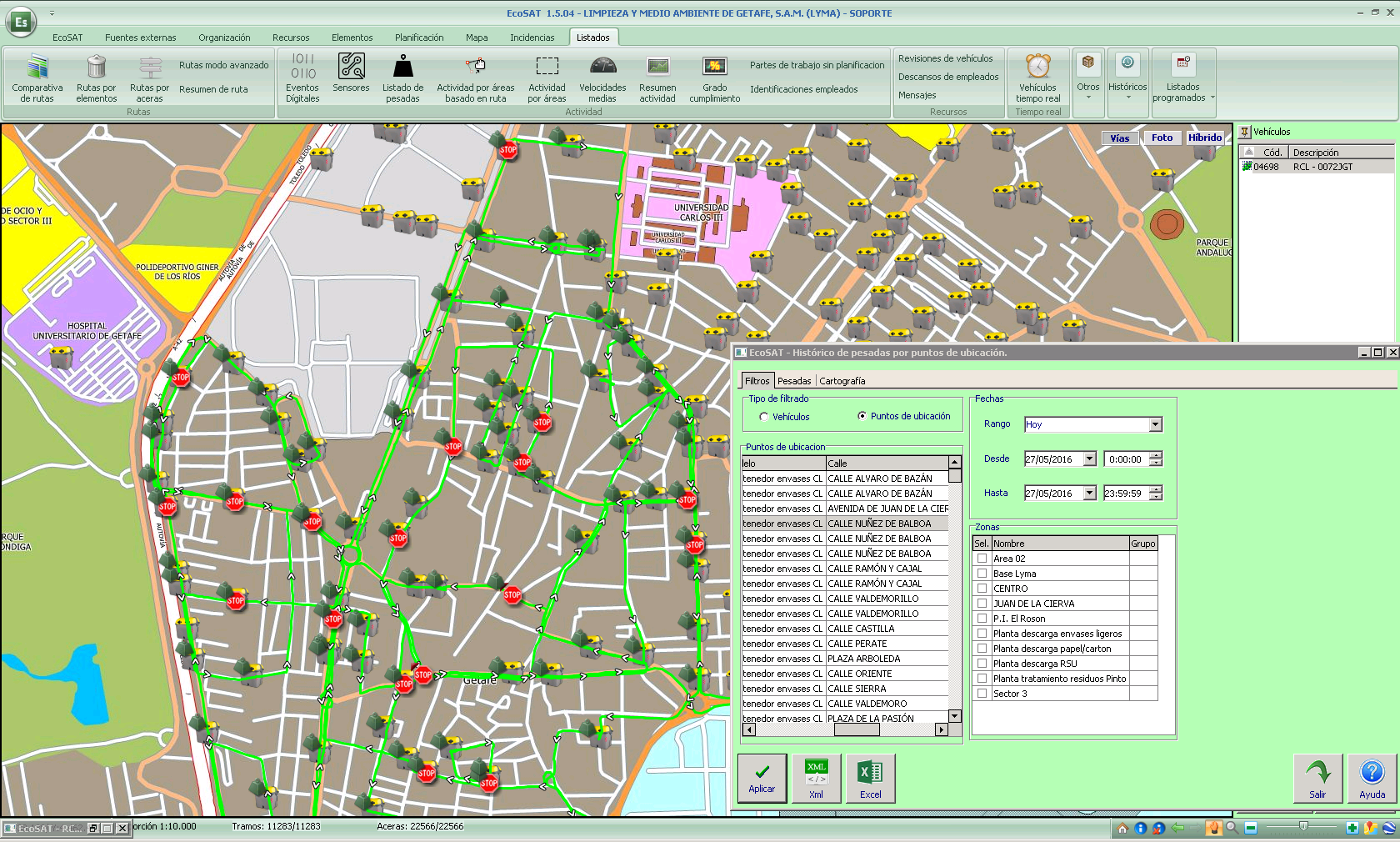Export results with Xml icon
Image resolution: width=1400 pixels, height=842 pixels.
[x=817, y=779]
